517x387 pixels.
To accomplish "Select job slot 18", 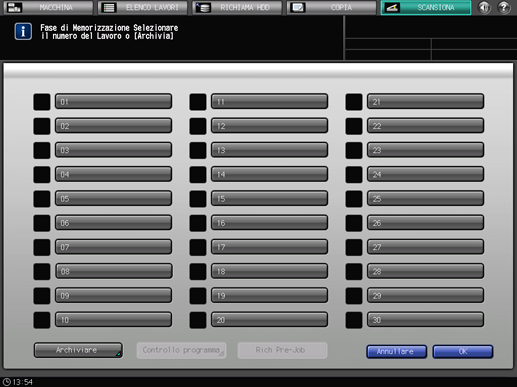I will coord(270,271).
